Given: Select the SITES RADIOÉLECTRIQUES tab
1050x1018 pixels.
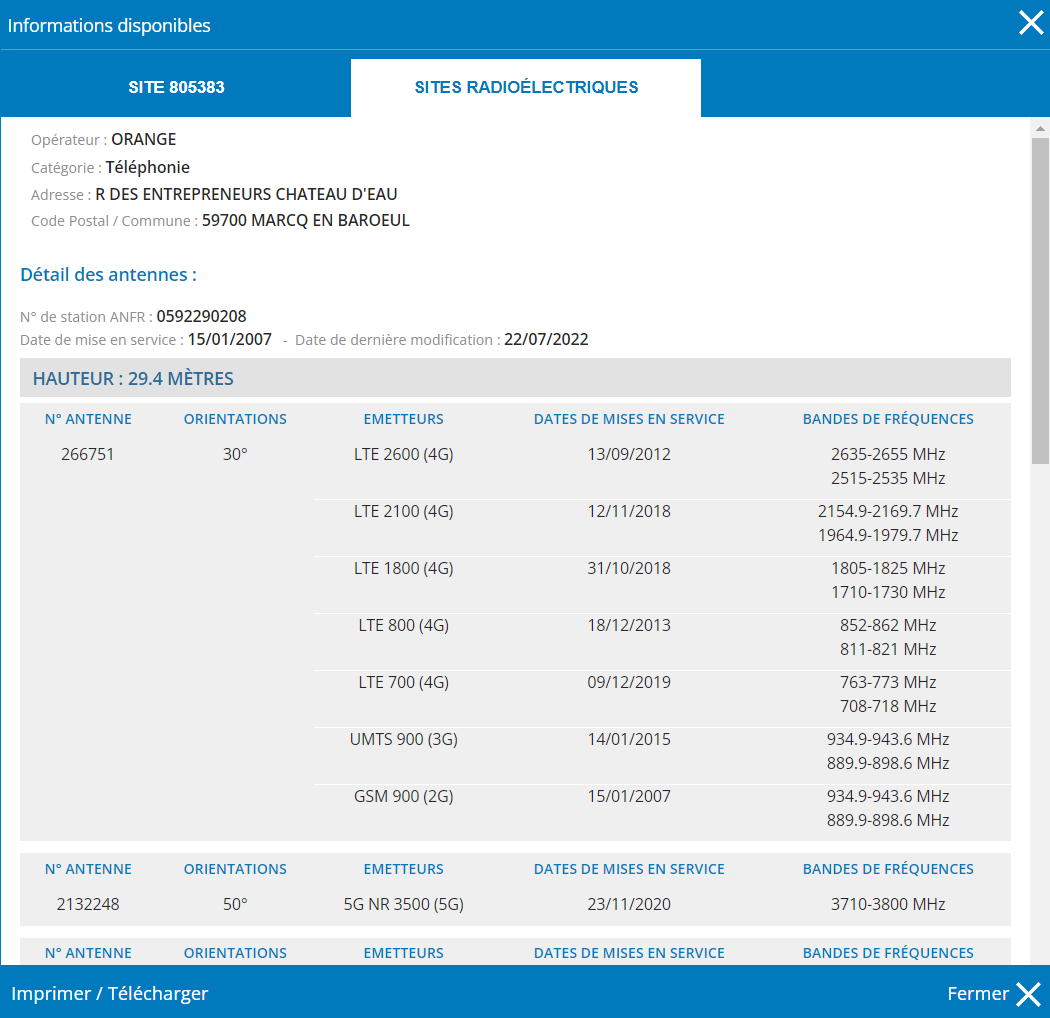Looking at the screenshot, I should pos(526,88).
